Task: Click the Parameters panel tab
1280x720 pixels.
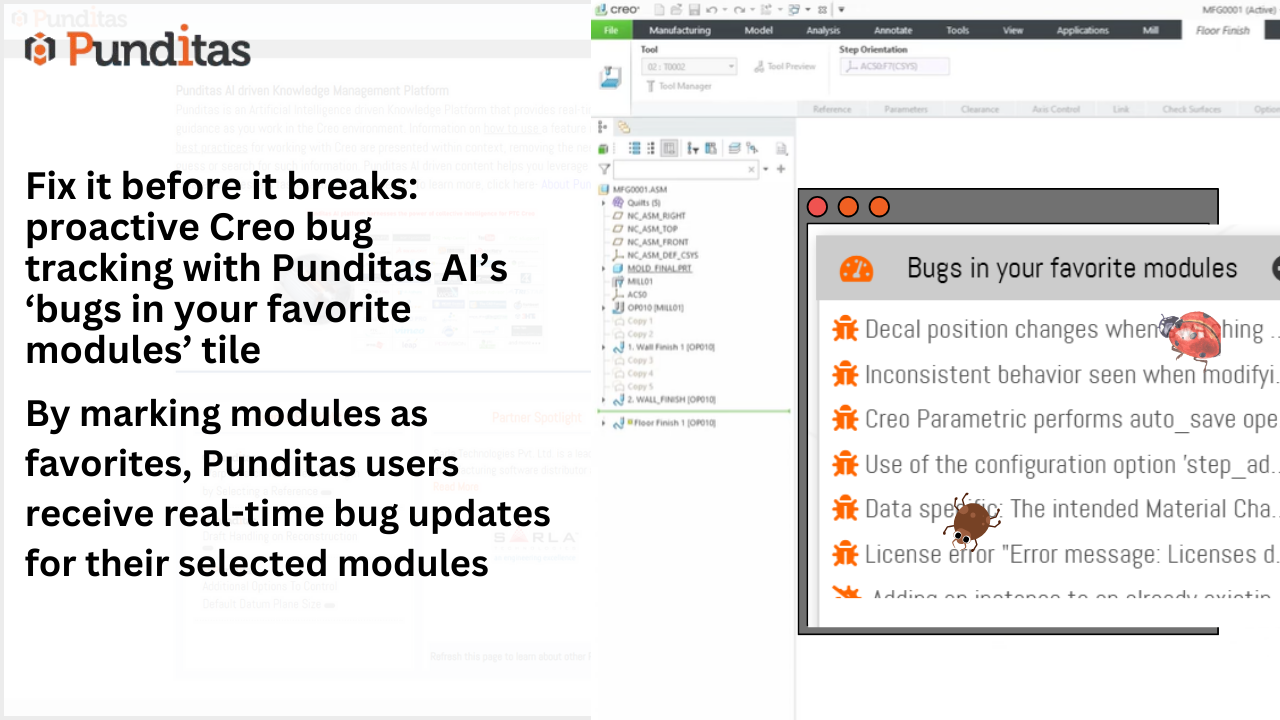Action: [905, 108]
